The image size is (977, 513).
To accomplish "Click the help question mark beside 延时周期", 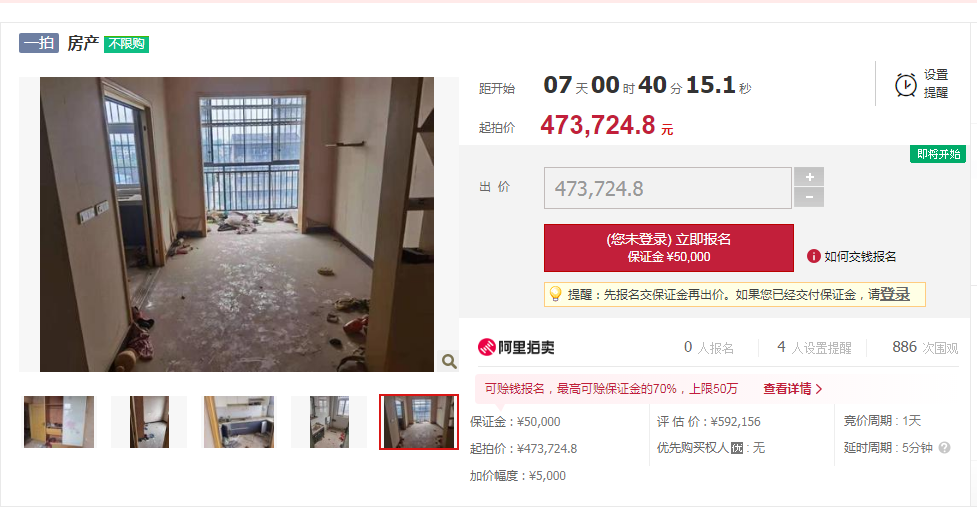I will click(945, 448).
